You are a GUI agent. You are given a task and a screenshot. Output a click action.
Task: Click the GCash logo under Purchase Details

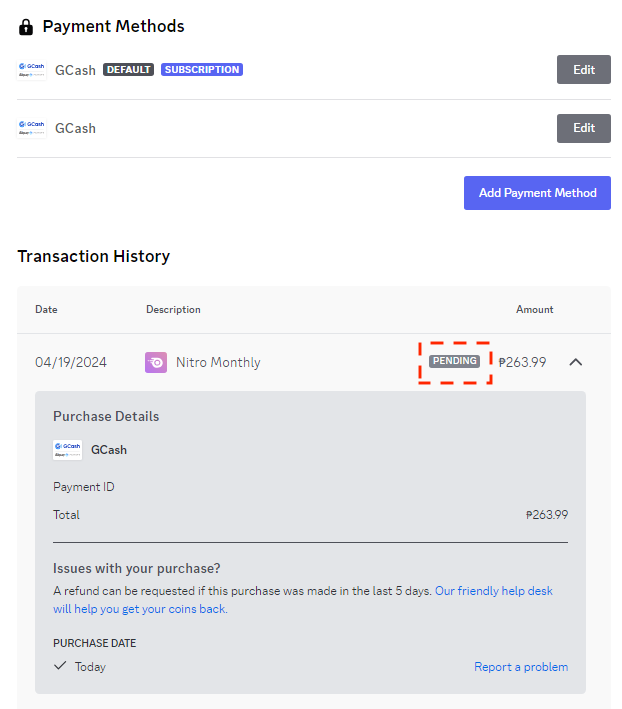tap(67, 450)
